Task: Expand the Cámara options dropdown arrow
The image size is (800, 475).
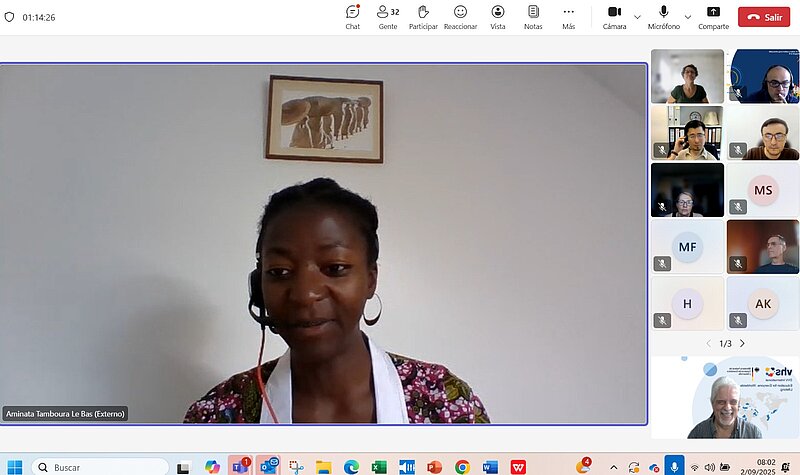Action: click(x=638, y=17)
